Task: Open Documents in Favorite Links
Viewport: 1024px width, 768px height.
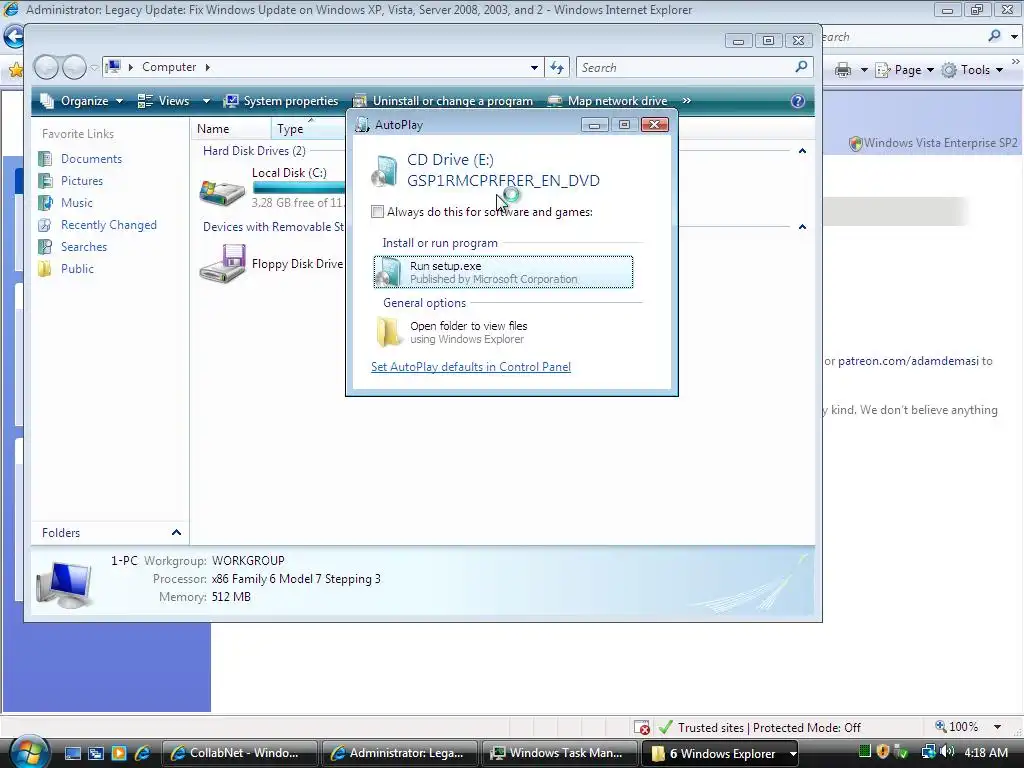Action: click(91, 159)
